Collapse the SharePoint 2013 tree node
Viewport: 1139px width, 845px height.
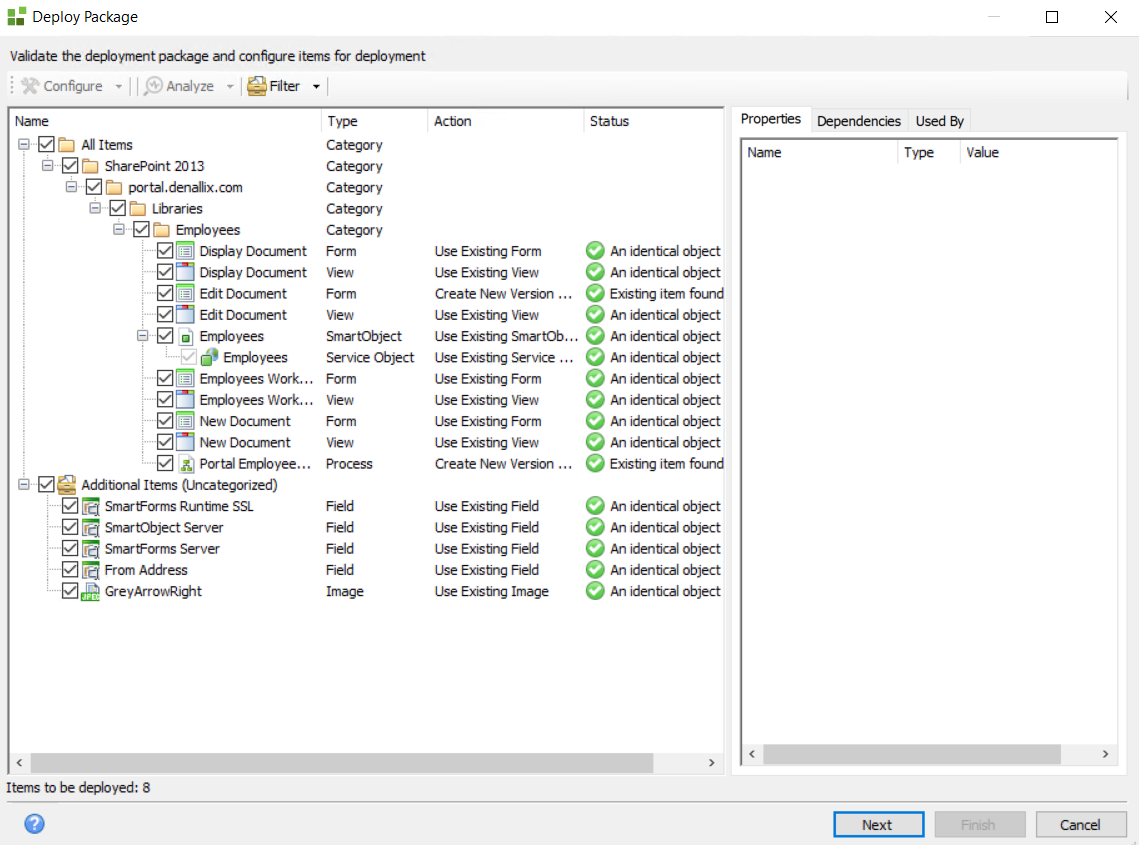tap(47, 166)
